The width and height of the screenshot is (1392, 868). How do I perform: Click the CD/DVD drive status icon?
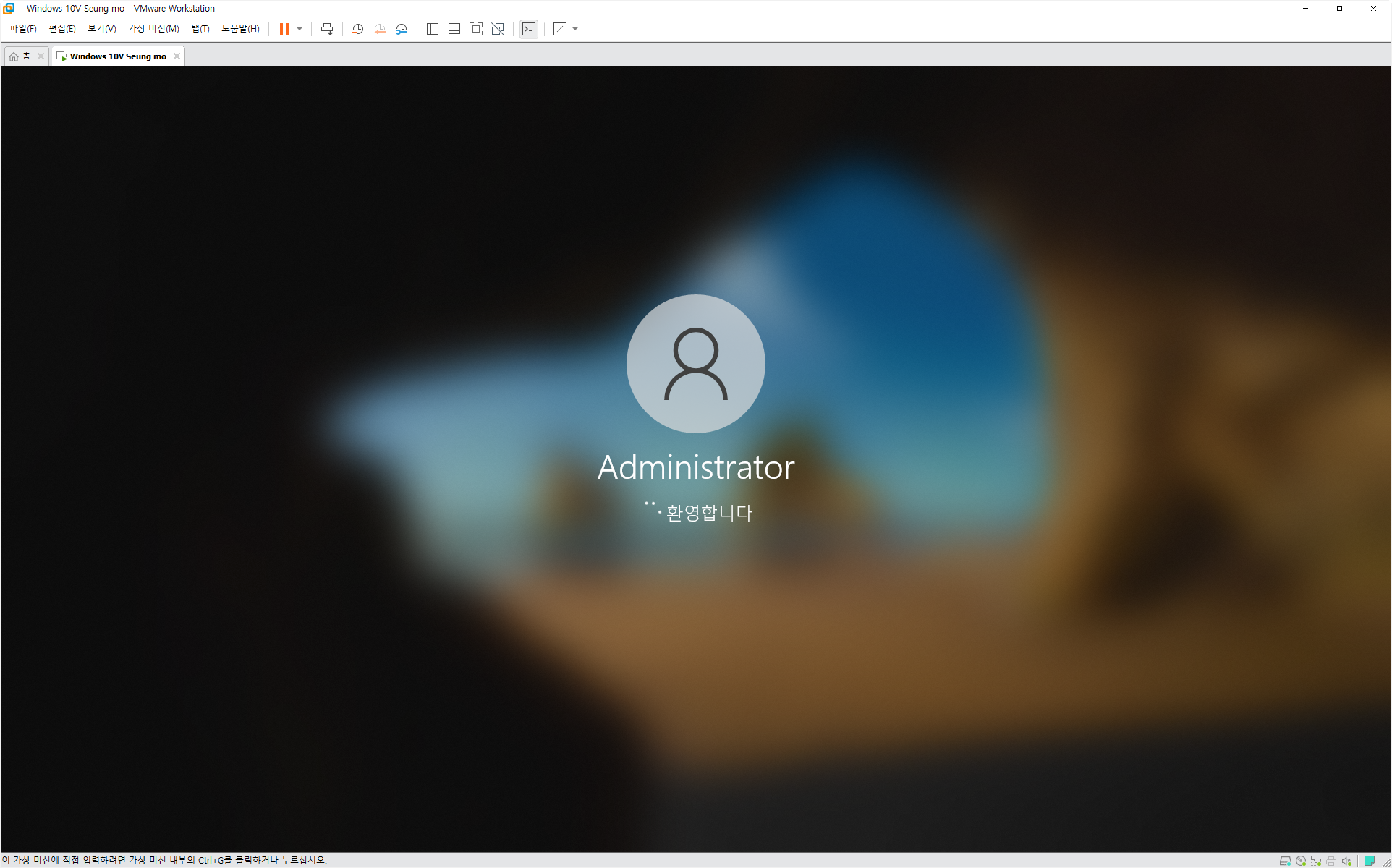1301,861
